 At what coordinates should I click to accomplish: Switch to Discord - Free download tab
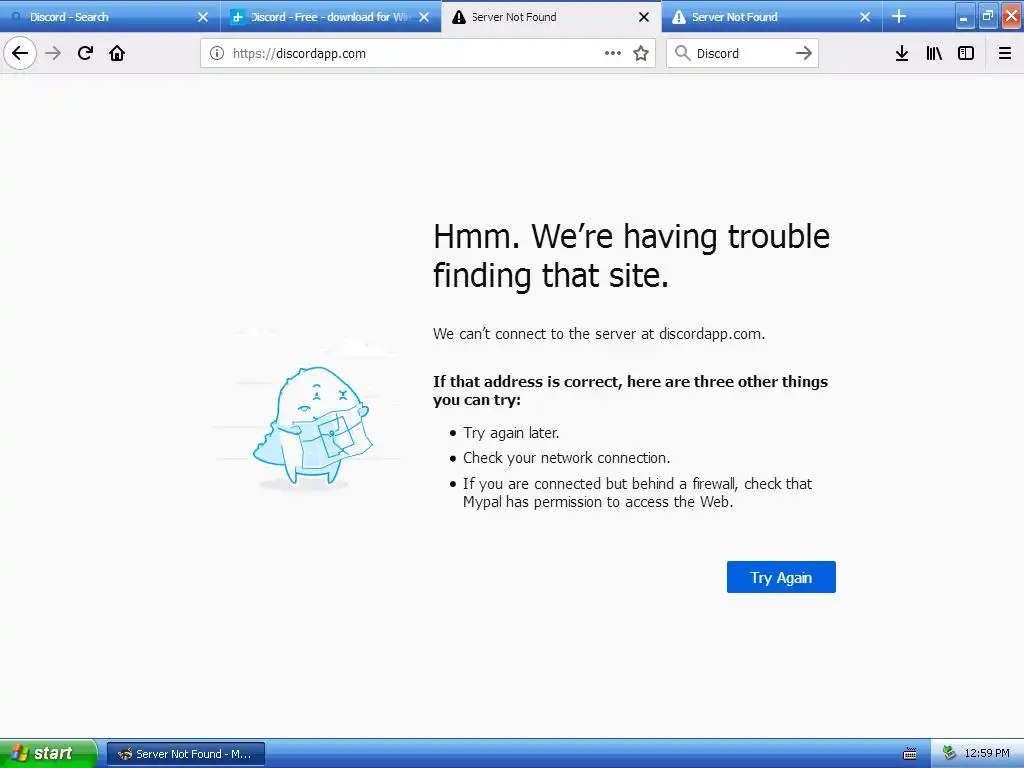click(330, 16)
